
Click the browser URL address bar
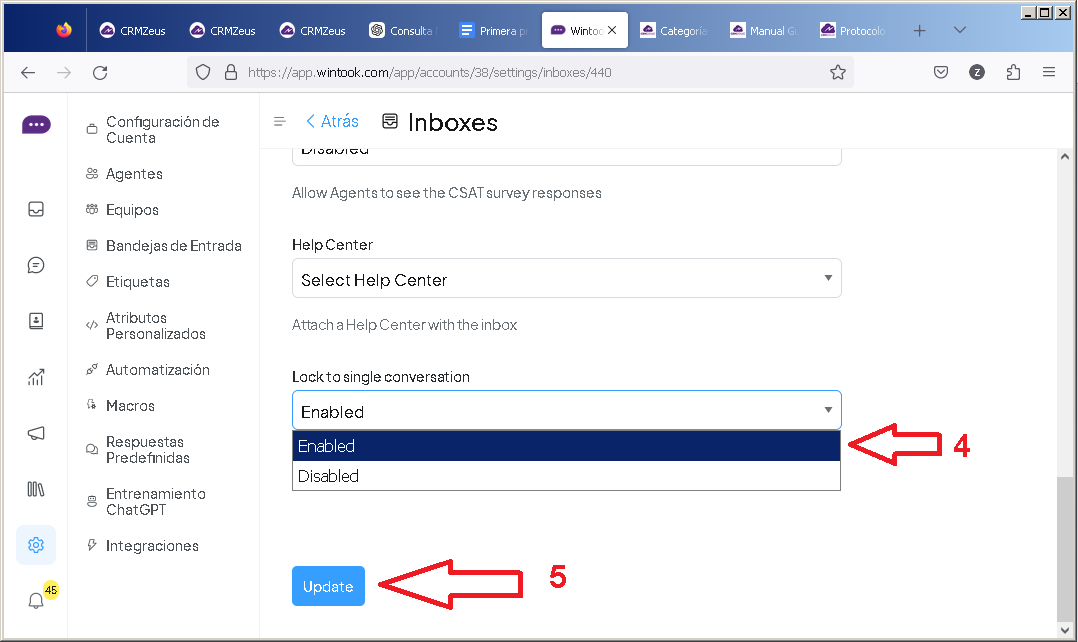(x=520, y=72)
